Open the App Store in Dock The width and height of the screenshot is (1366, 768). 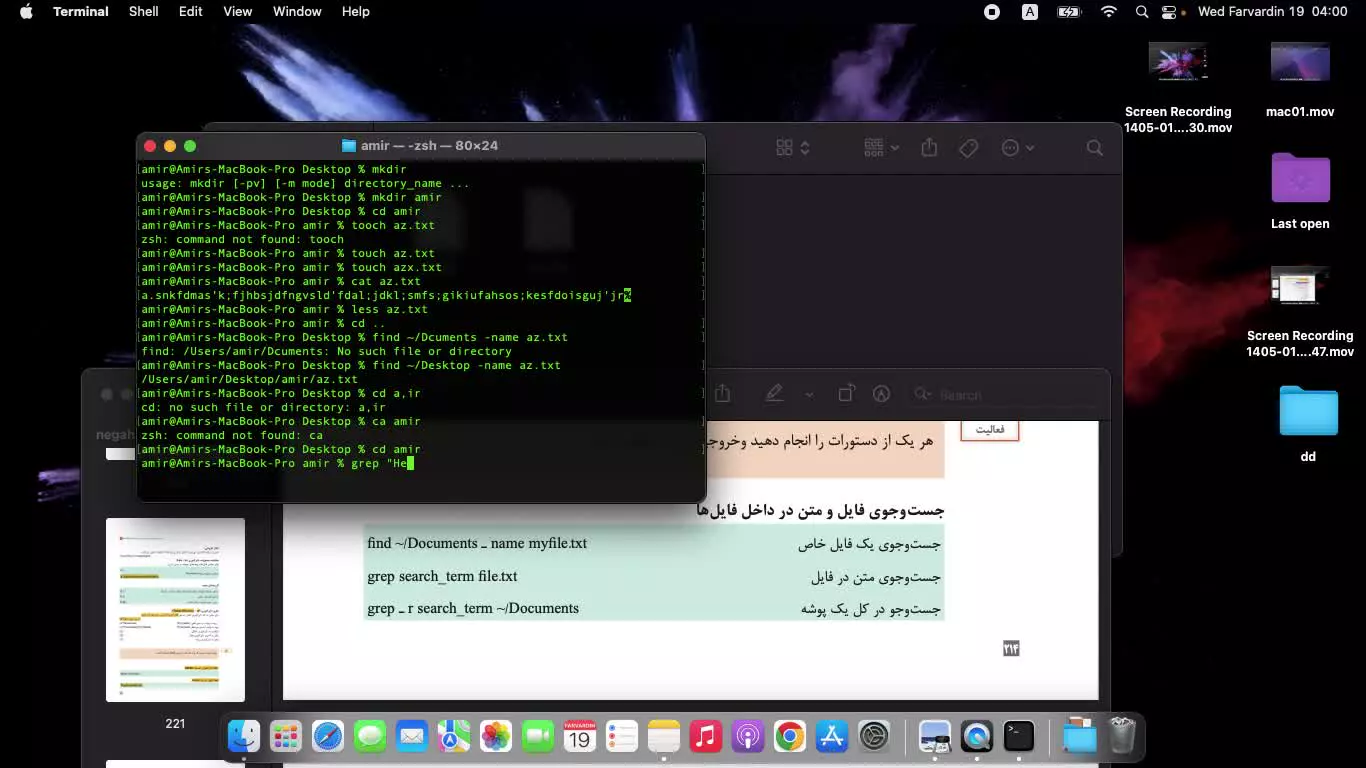pos(832,737)
